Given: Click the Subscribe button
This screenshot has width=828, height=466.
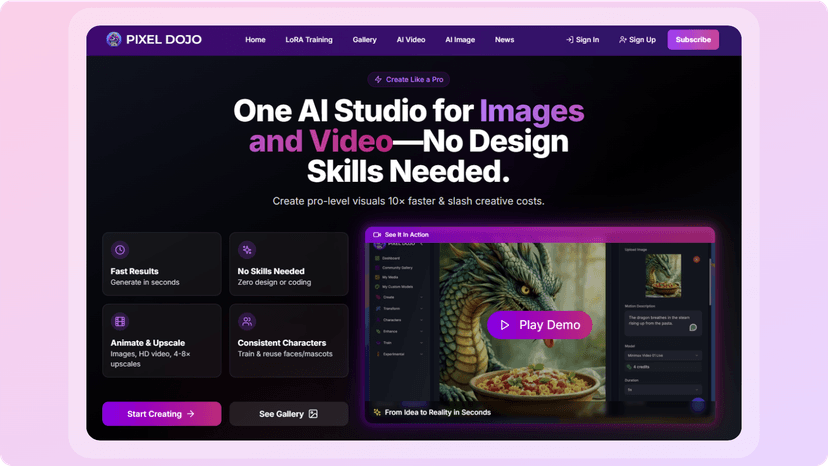Looking at the screenshot, I should coord(693,40).
